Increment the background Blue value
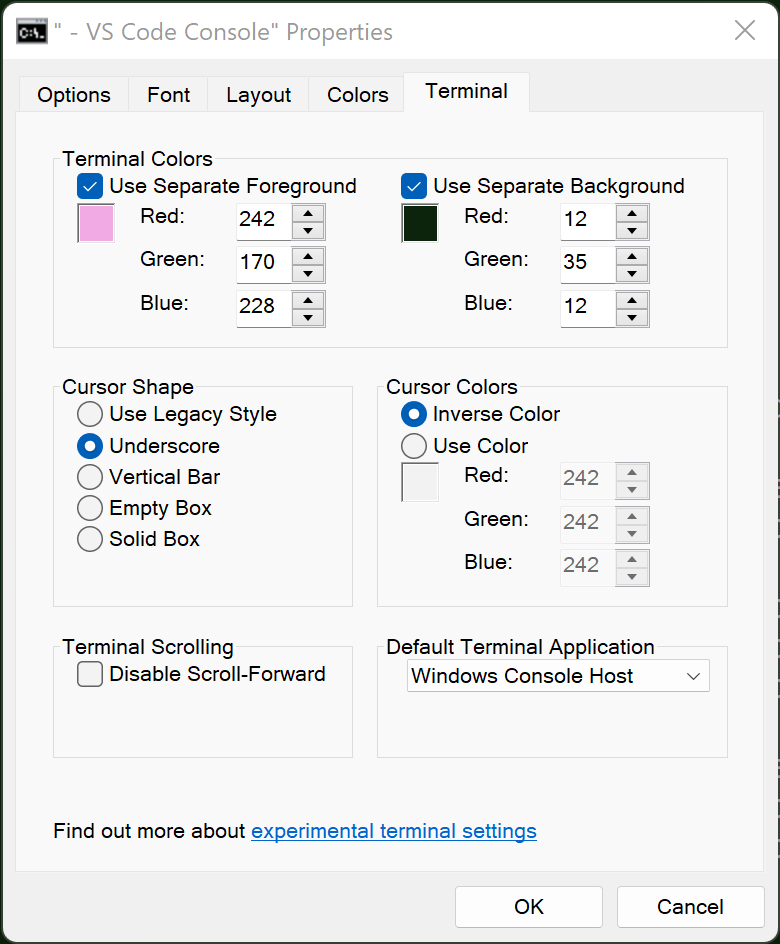This screenshot has height=944, width=780. pos(632,299)
